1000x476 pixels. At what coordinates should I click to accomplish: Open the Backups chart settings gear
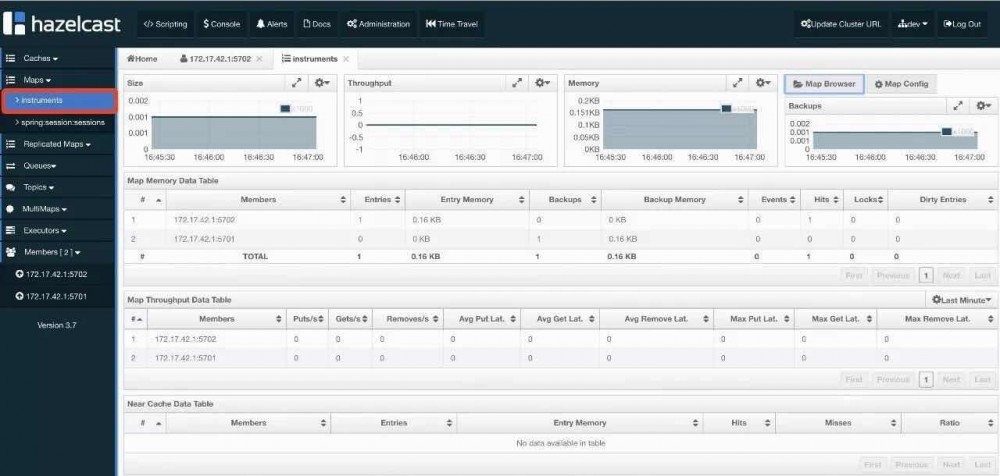tap(983, 106)
